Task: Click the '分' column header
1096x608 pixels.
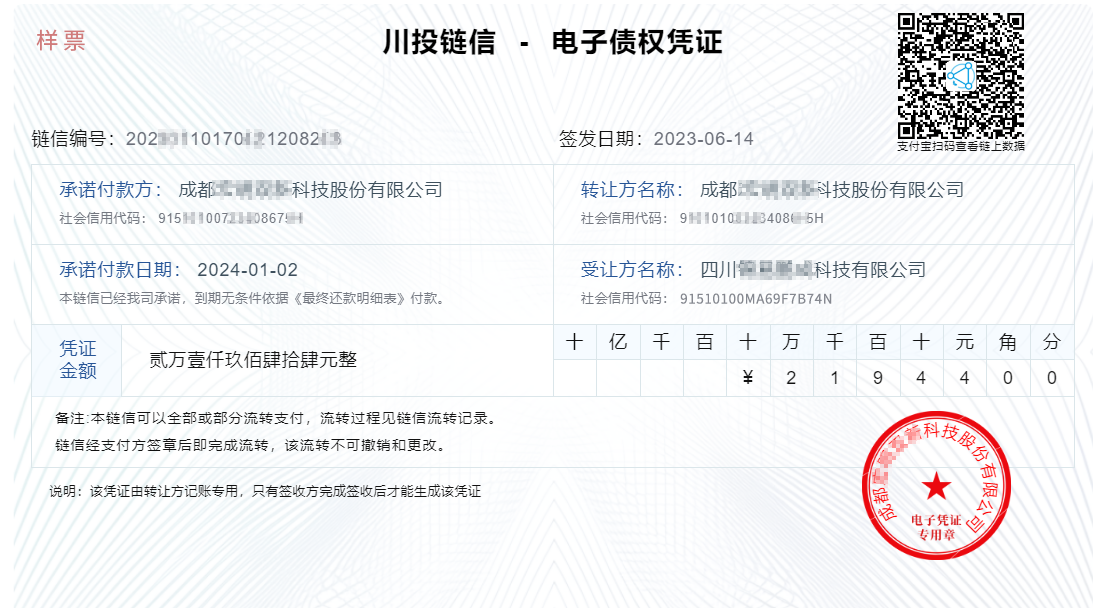Action: point(1052,342)
